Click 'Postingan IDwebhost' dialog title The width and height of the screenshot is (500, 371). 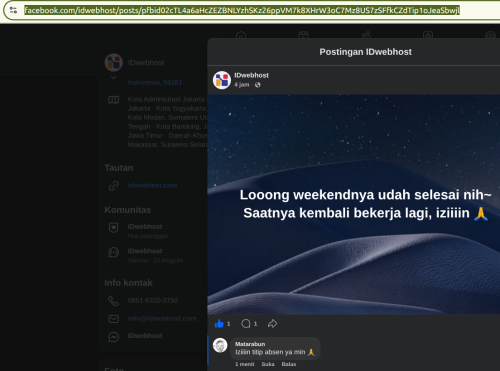click(x=366, y=52)
